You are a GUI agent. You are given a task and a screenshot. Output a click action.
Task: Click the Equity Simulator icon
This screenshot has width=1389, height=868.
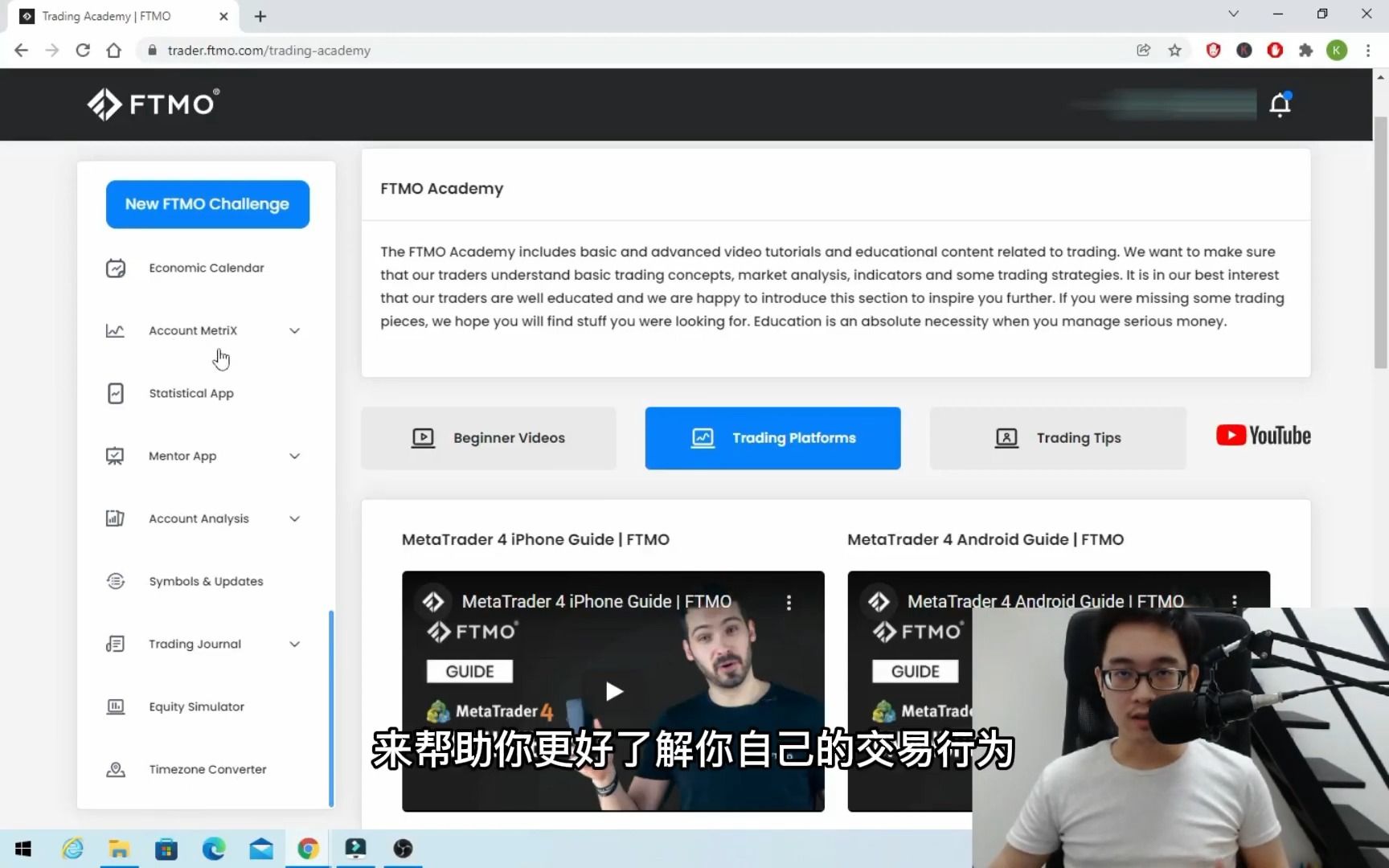pyautogui.click(x=116, y=706)
